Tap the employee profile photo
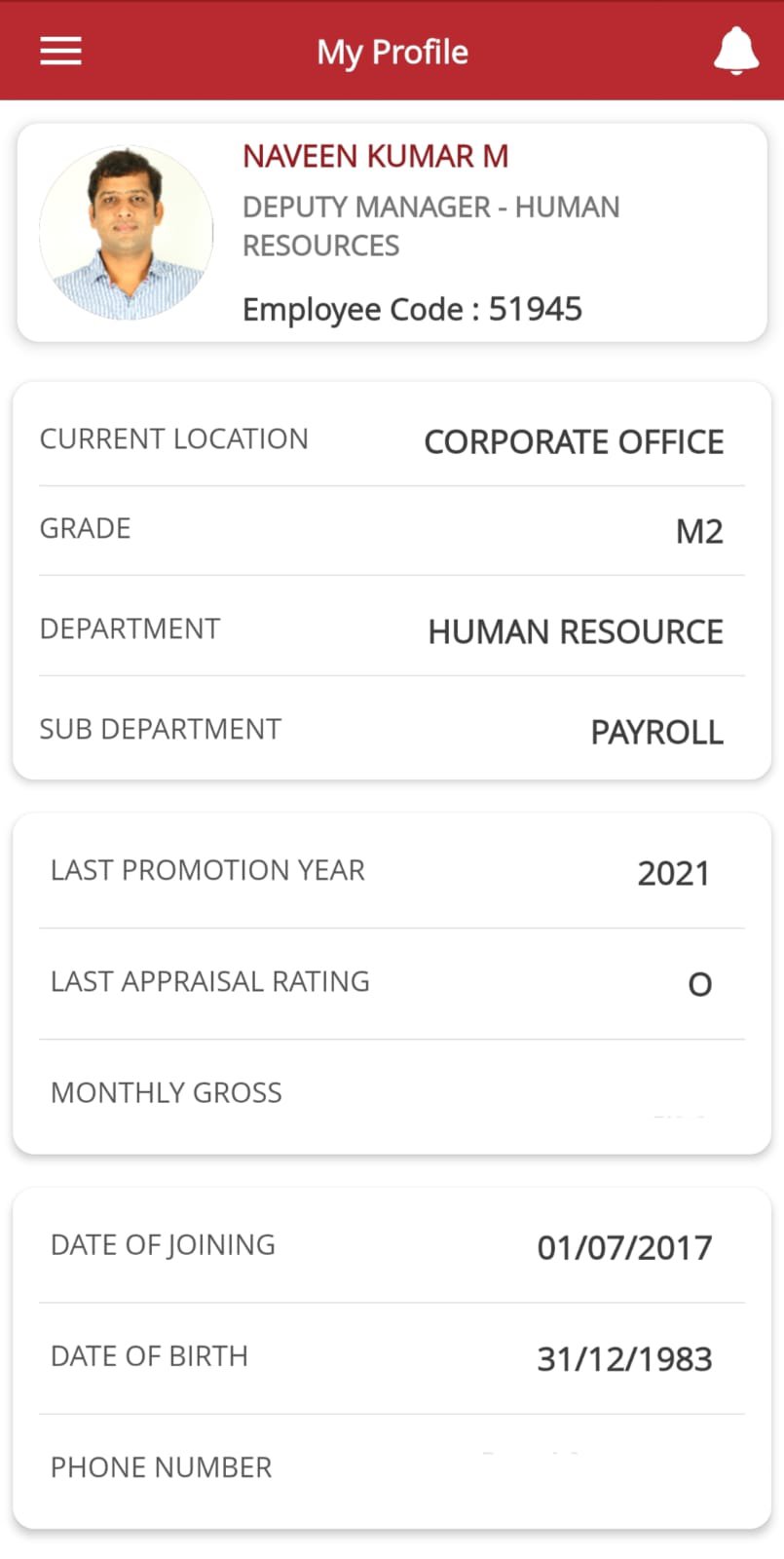Screen dimensions: 784x1559 coord(127,233)
